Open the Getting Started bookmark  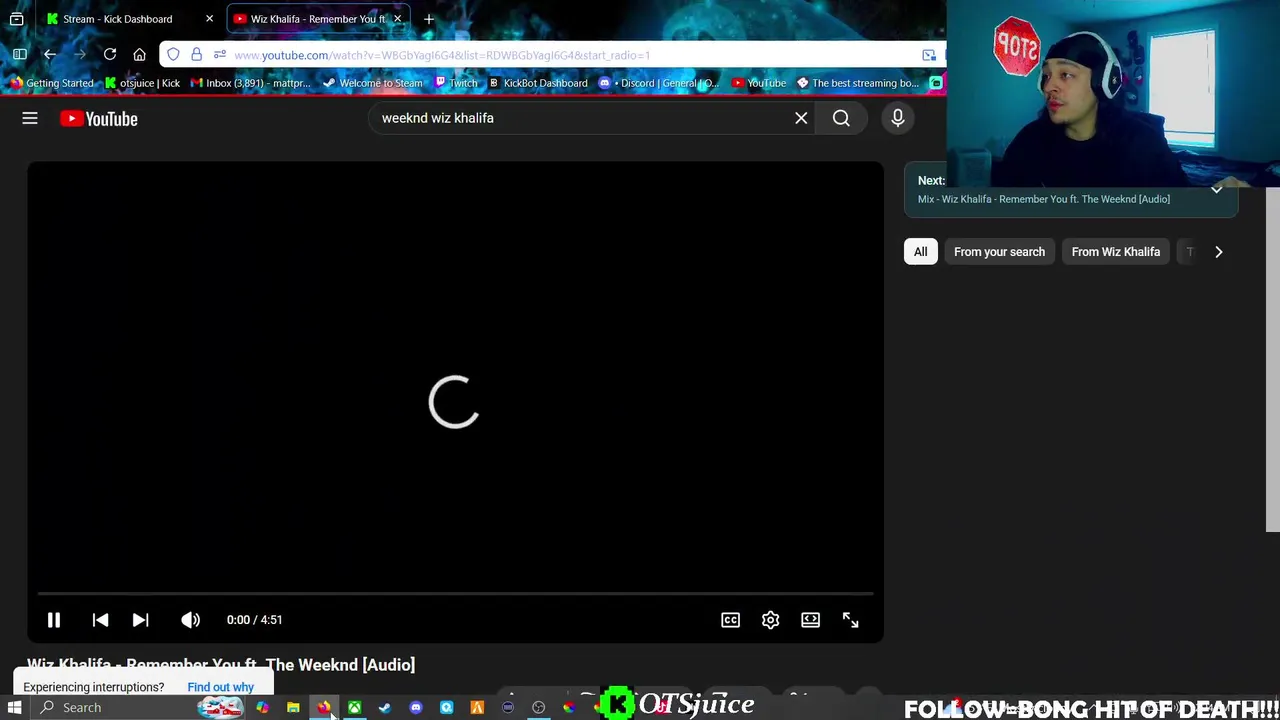(51, 83)
